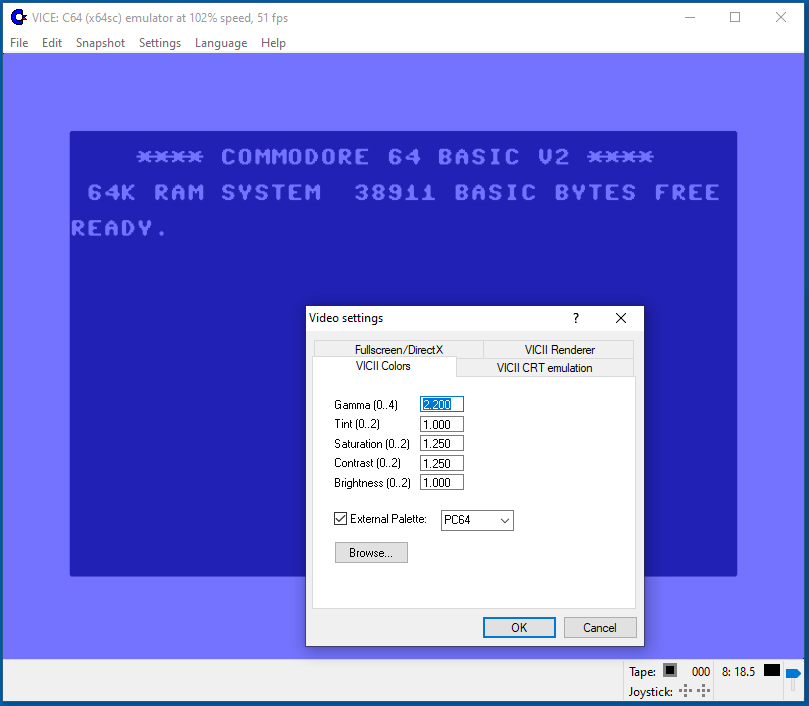This screenshot has width=809, height=706.
Task: Open the Help menu
Action: click(273, 43)
